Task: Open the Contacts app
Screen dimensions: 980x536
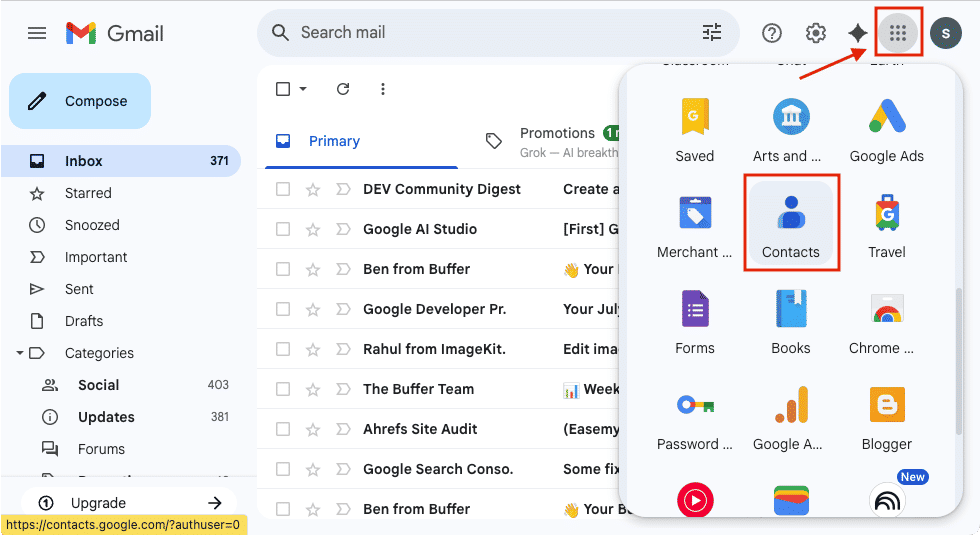Action: pyautogui.click(x=791, y=224)
